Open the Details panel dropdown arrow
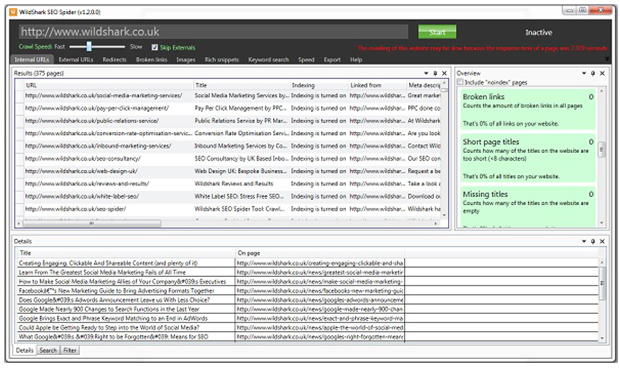Viewport: 620px width, 372px height. [584, 241]
